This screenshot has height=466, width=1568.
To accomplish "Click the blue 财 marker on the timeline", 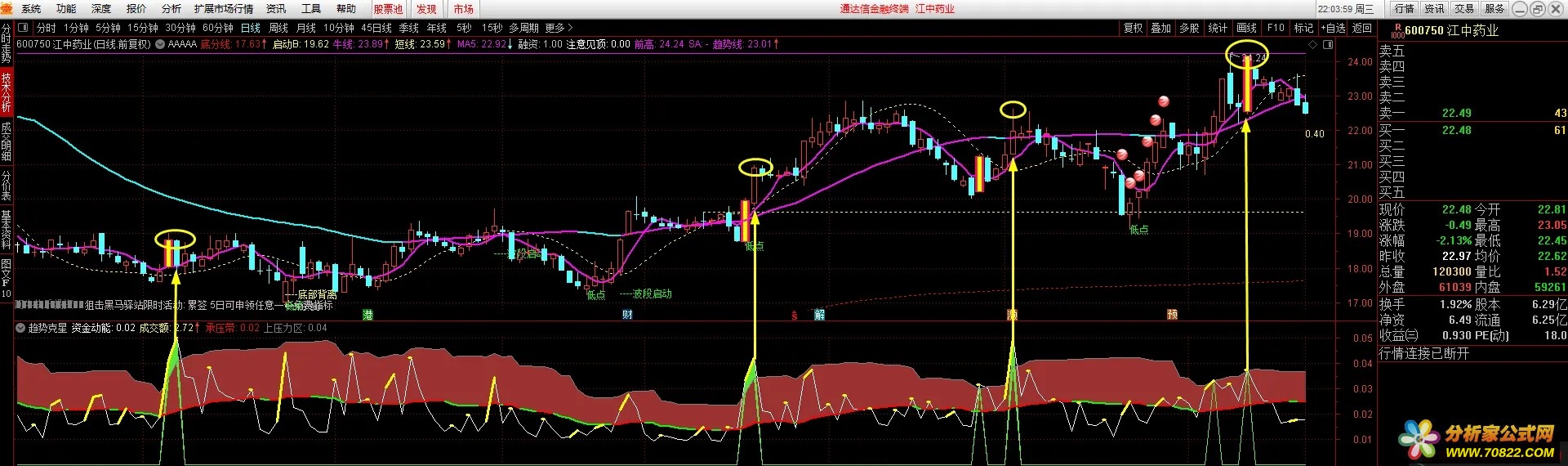I will (627, 315).
